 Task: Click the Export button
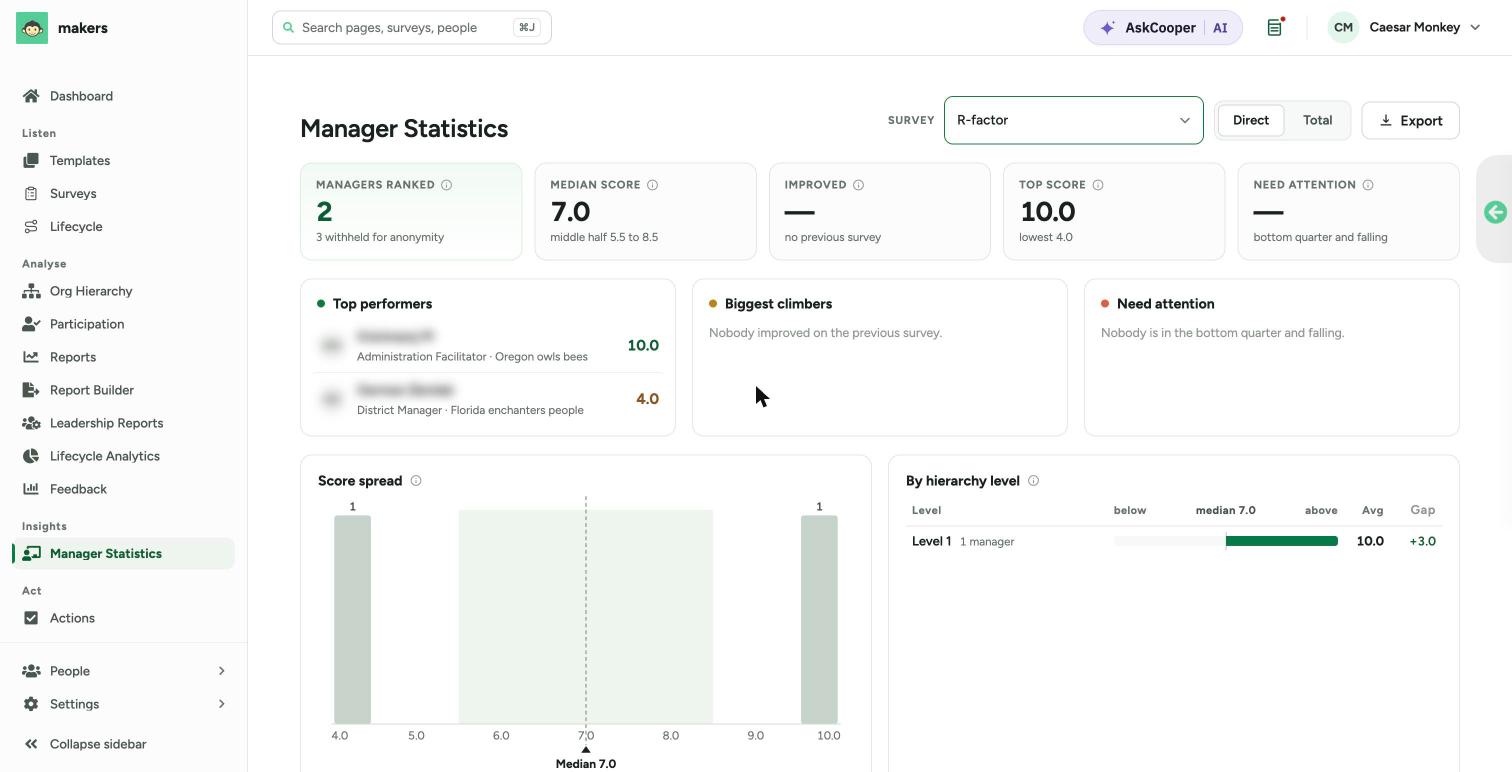coord(1410,121)
